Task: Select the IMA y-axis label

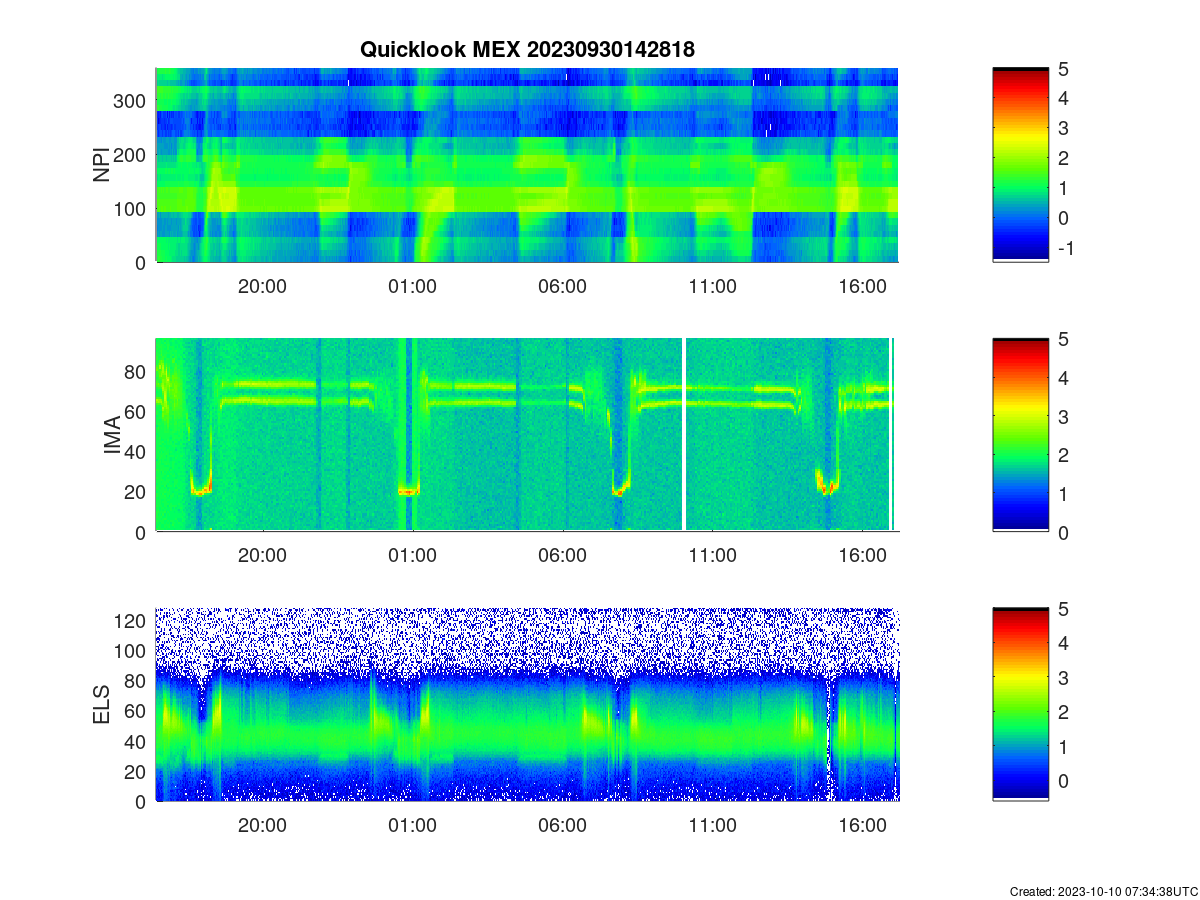Action: coord(112,436)
